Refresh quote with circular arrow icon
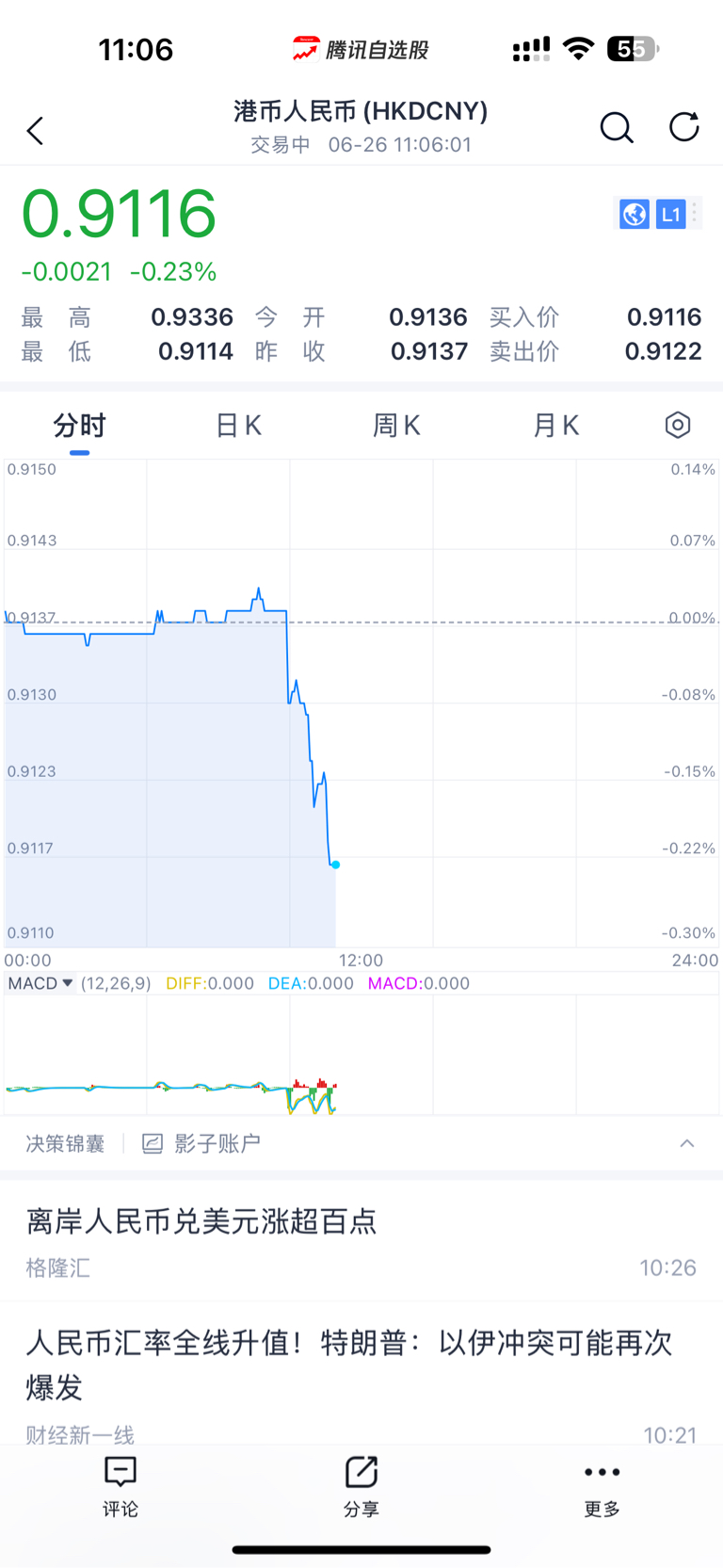723x1568 pixels. coord(684,127)
